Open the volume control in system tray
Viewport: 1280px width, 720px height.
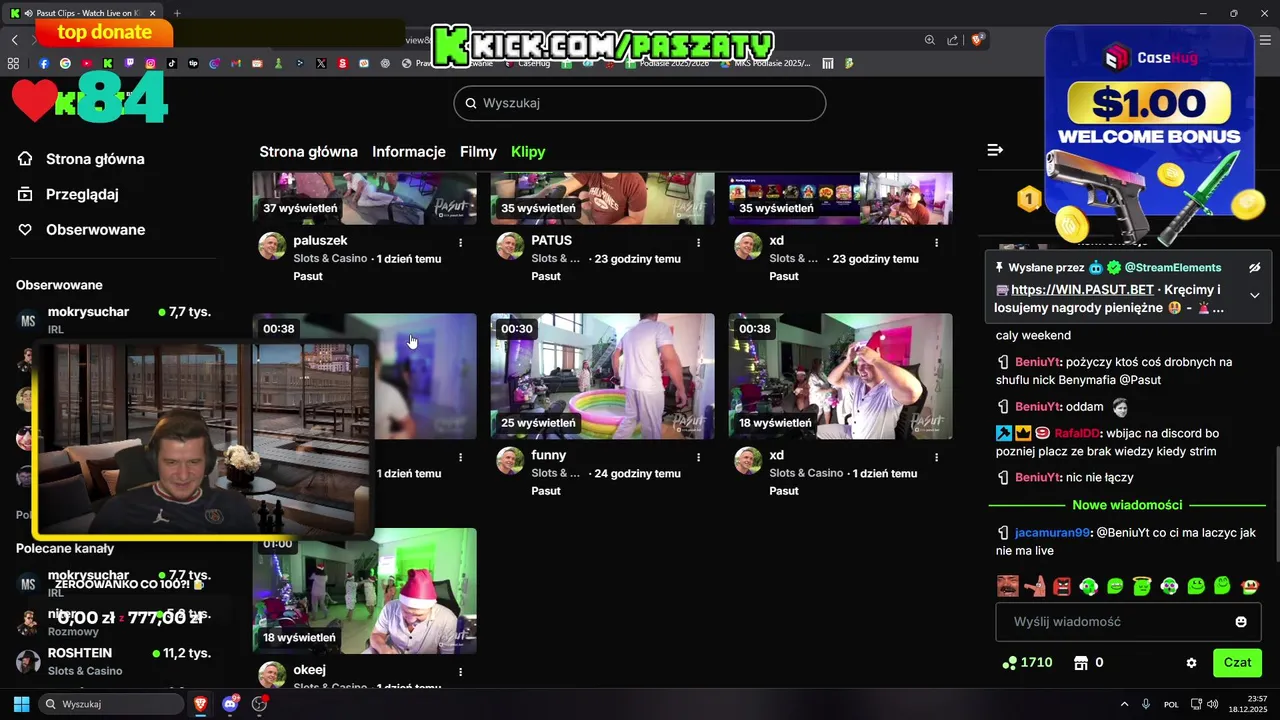pos(1212,704)
